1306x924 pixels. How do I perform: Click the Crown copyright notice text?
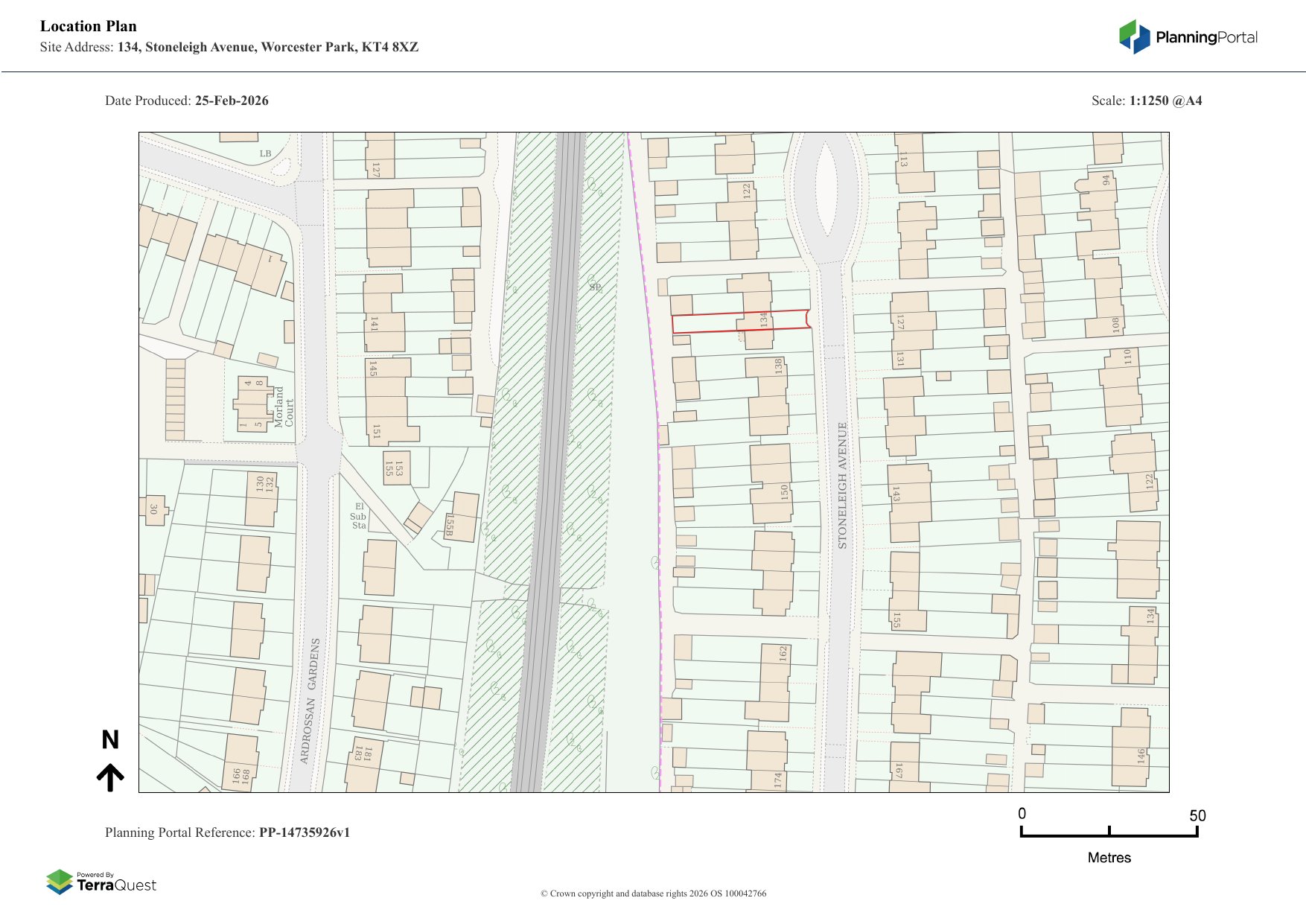[x=653, y=893]
